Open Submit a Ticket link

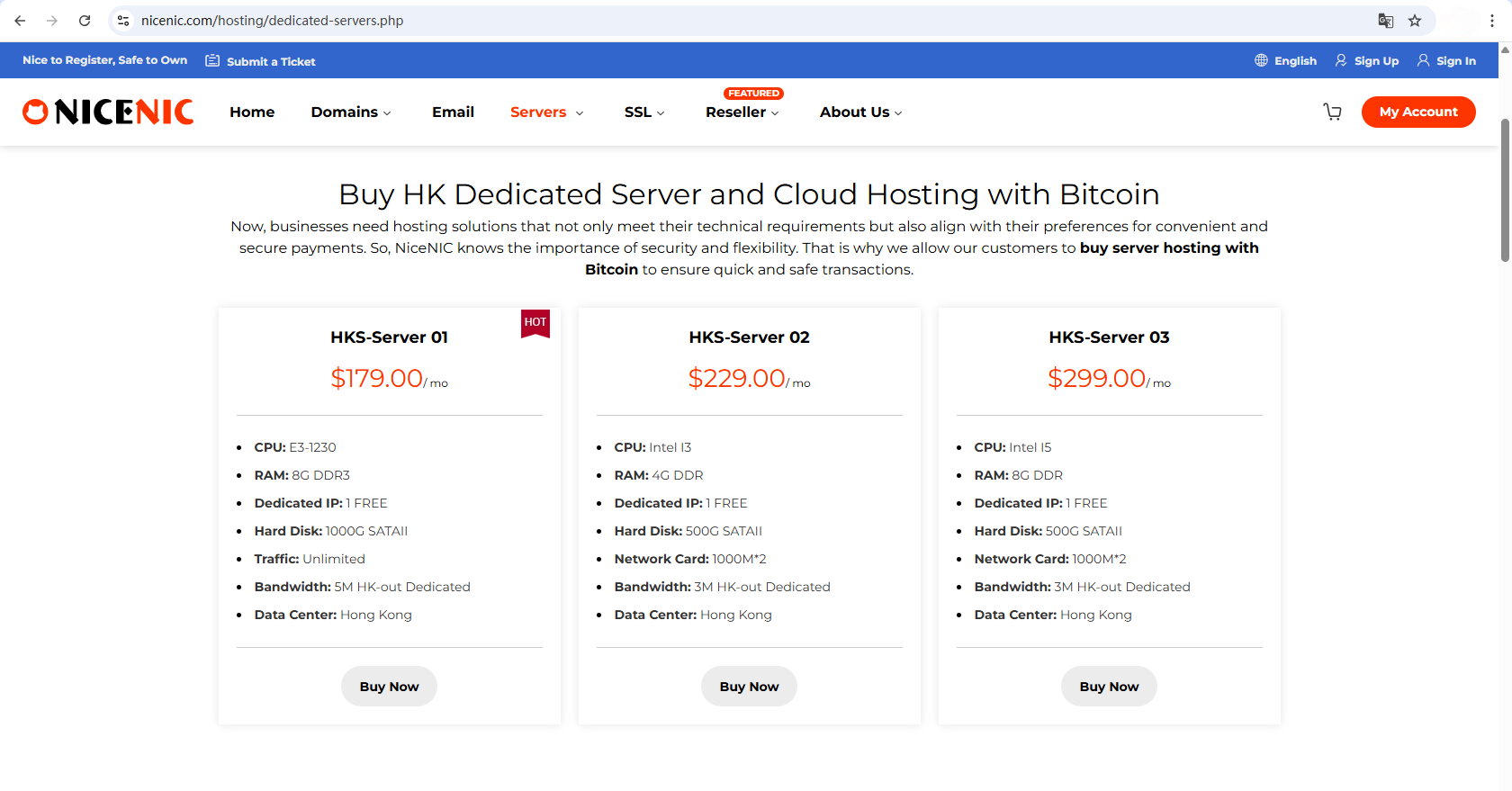click(271, 62)
